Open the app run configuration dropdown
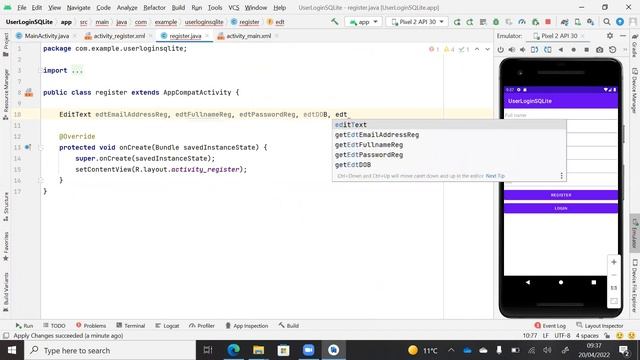This screenshot has width=640, height=360. pyautogui.click(x=363, y=22)
